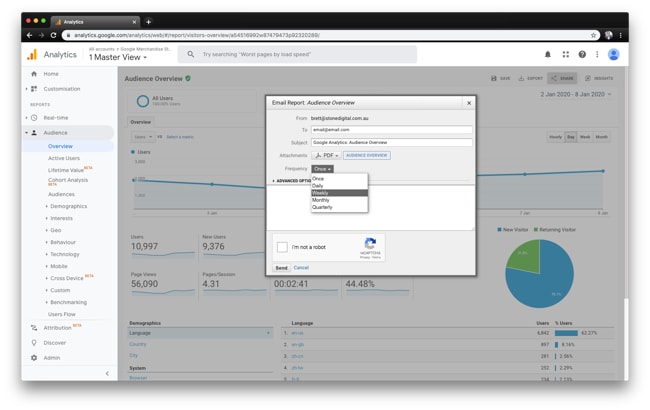The height and width of the screenshot is (410, 650).
Task: Click the Google Analytics logo
Action: tap(32, 55)
